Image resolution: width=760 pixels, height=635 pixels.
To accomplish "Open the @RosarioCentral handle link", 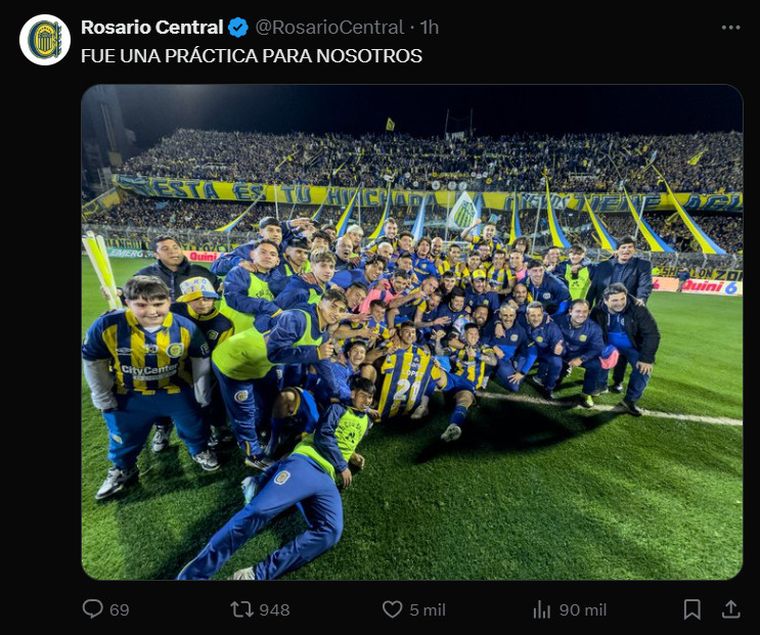I will [329, 27].
